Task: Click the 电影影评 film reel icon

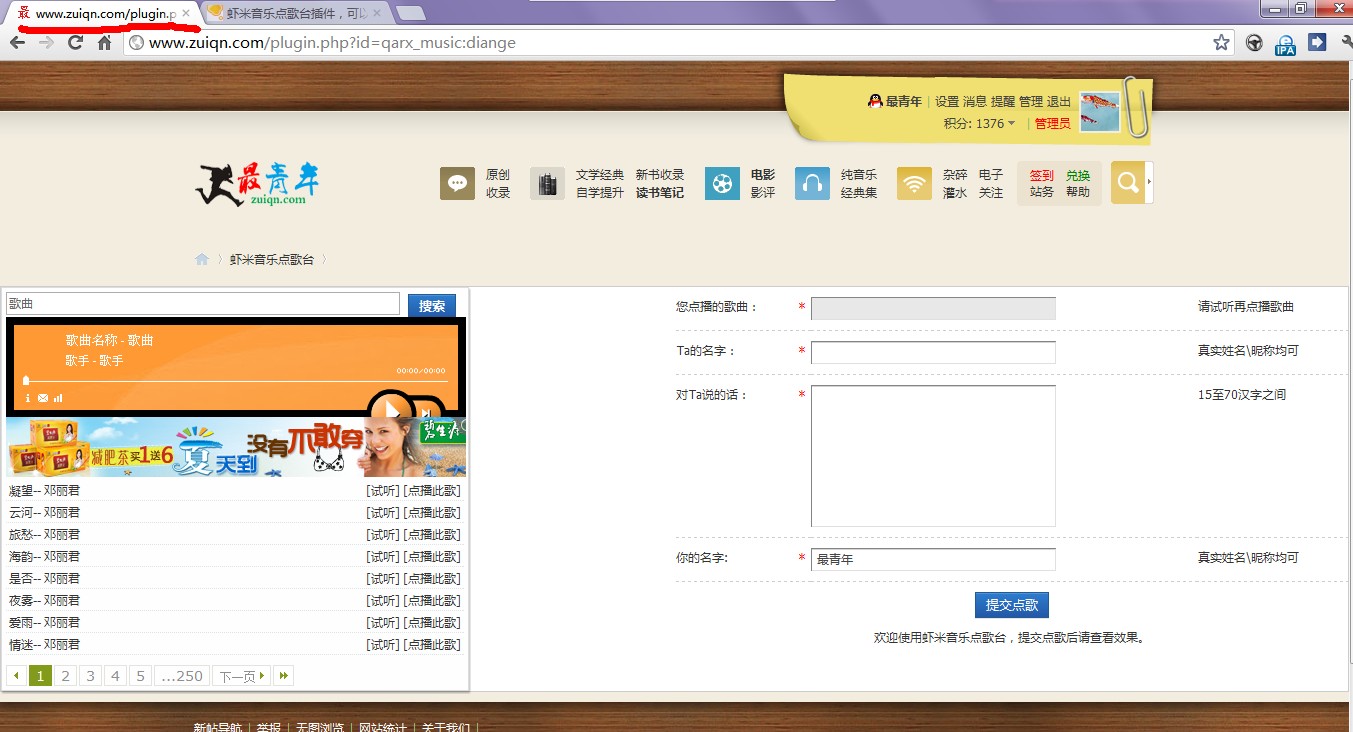Action: pyautogui.click(x=722, y=183)
